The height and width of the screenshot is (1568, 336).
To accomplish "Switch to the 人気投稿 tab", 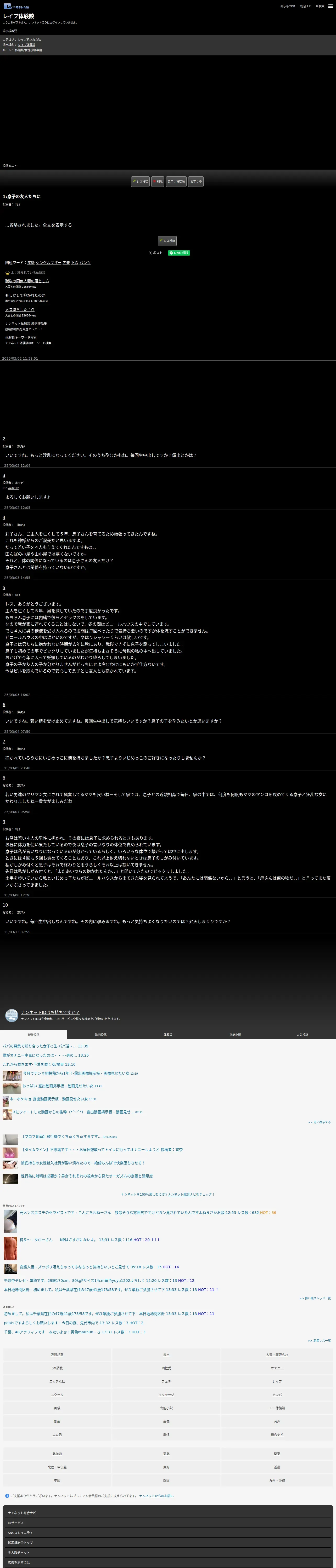I will 302,1035.
